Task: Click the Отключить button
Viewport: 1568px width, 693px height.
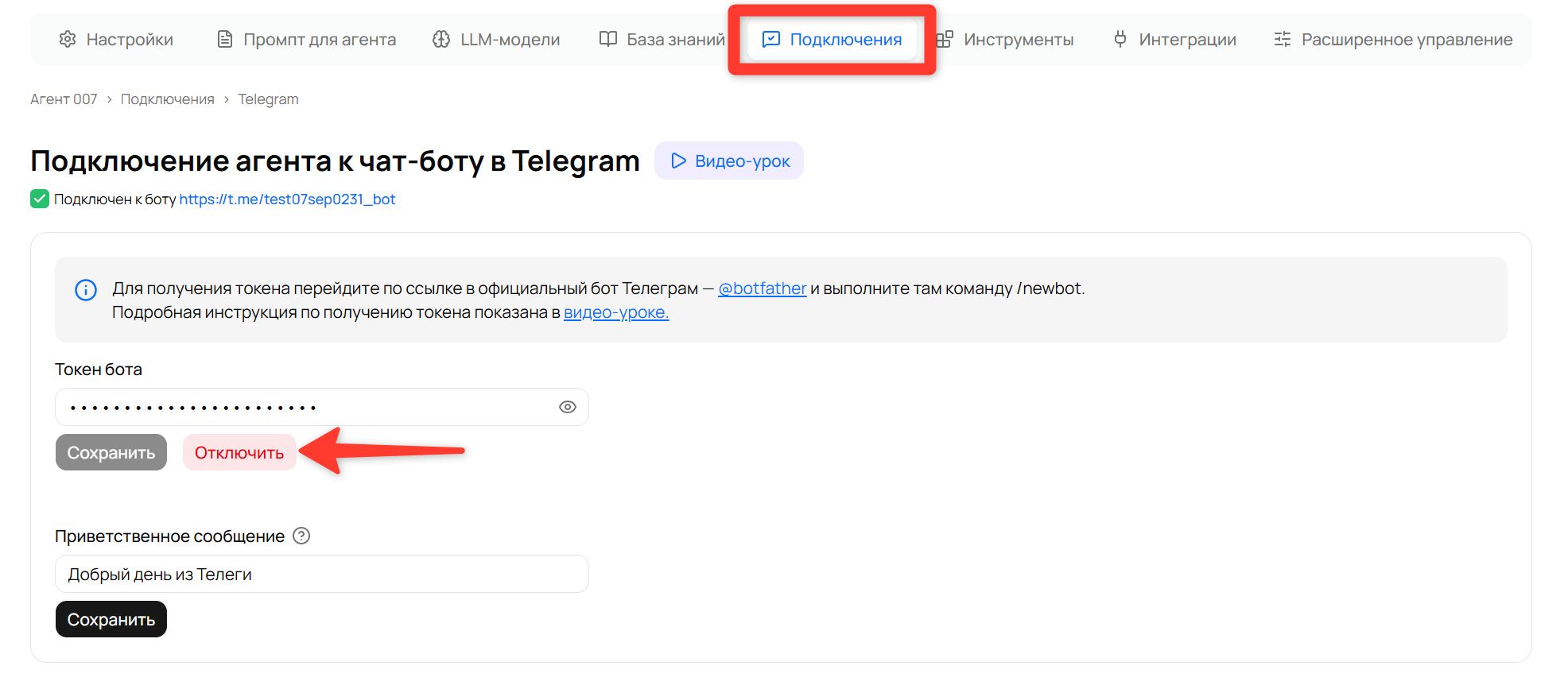Action: (239, 452)
